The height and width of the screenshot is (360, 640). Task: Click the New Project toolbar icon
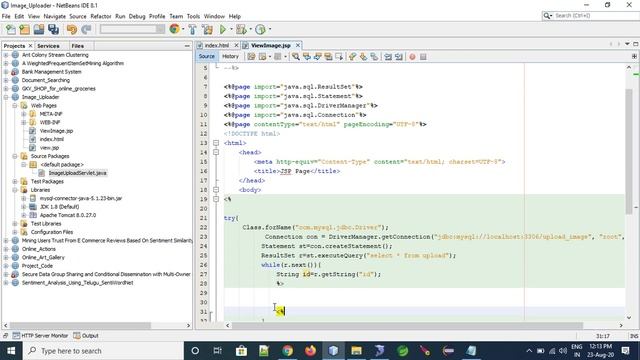tap(24, 29)
